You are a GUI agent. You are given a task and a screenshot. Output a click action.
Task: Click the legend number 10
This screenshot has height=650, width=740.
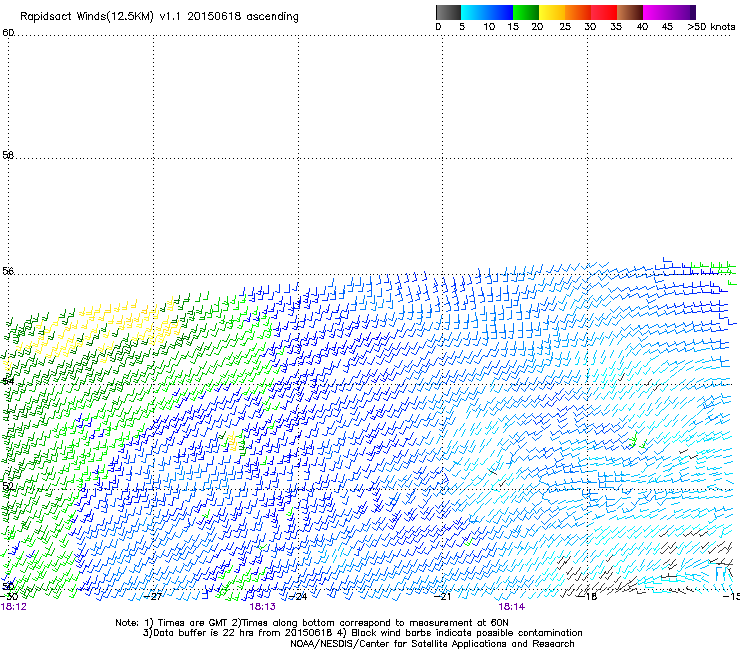pos(489,27)
